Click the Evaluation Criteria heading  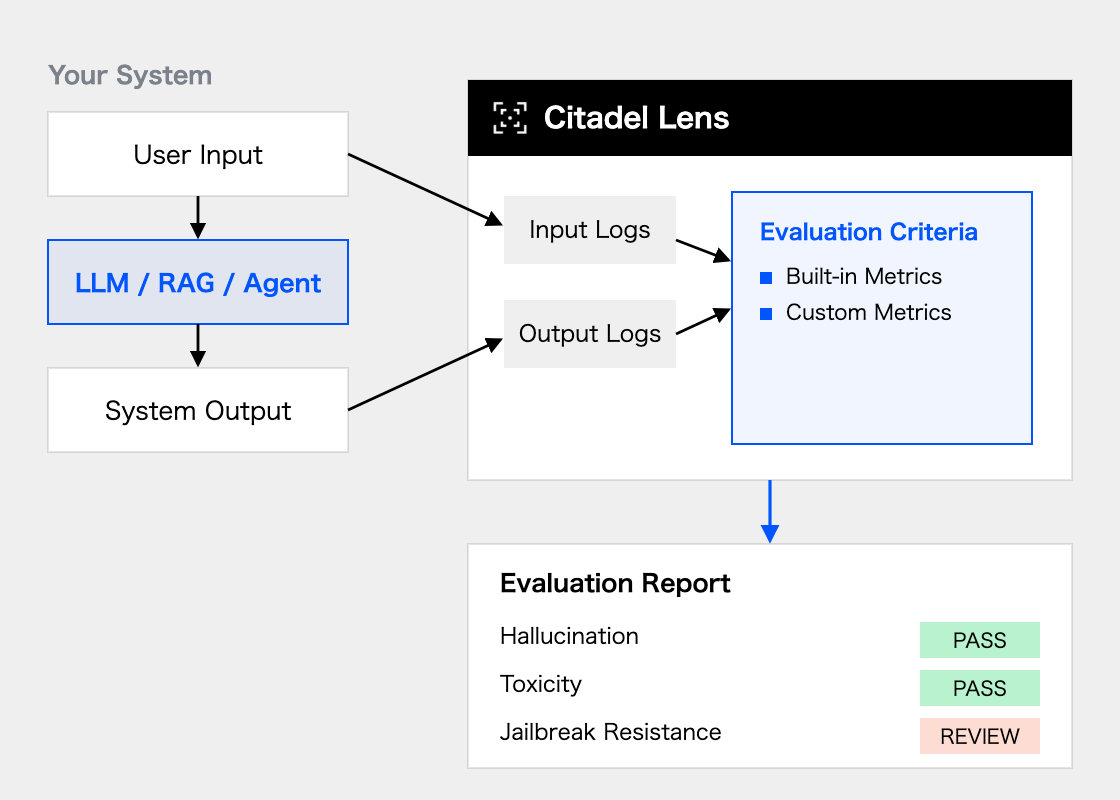[x=869, y=232]
